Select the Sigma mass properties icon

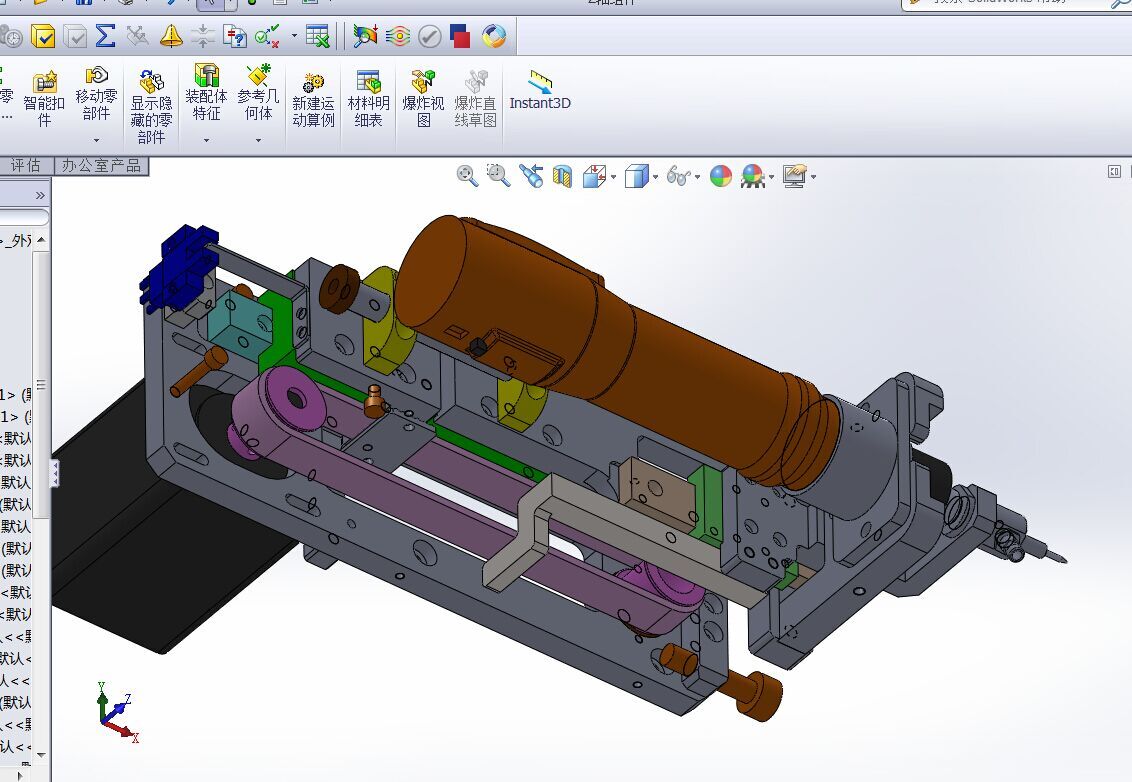[105, 35]
